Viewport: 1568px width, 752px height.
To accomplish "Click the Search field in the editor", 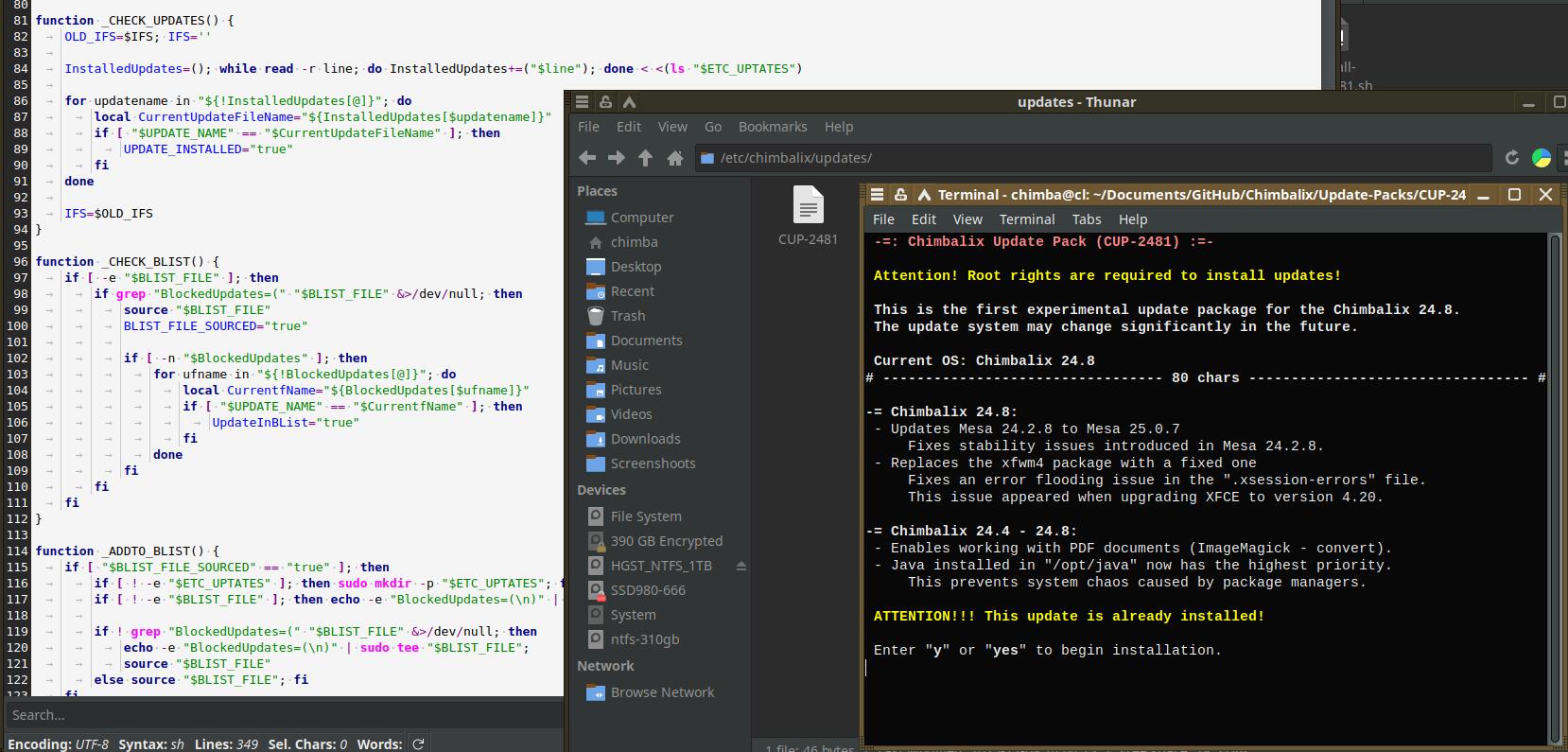I will (x=284, y=715).
